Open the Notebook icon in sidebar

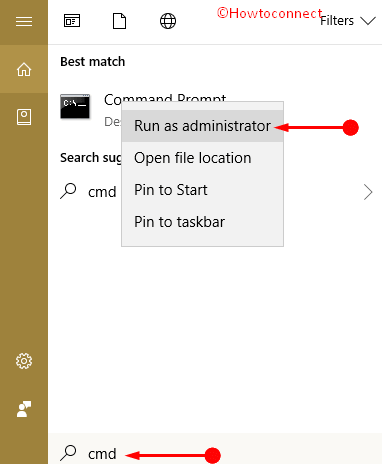[x=24, y=117]
